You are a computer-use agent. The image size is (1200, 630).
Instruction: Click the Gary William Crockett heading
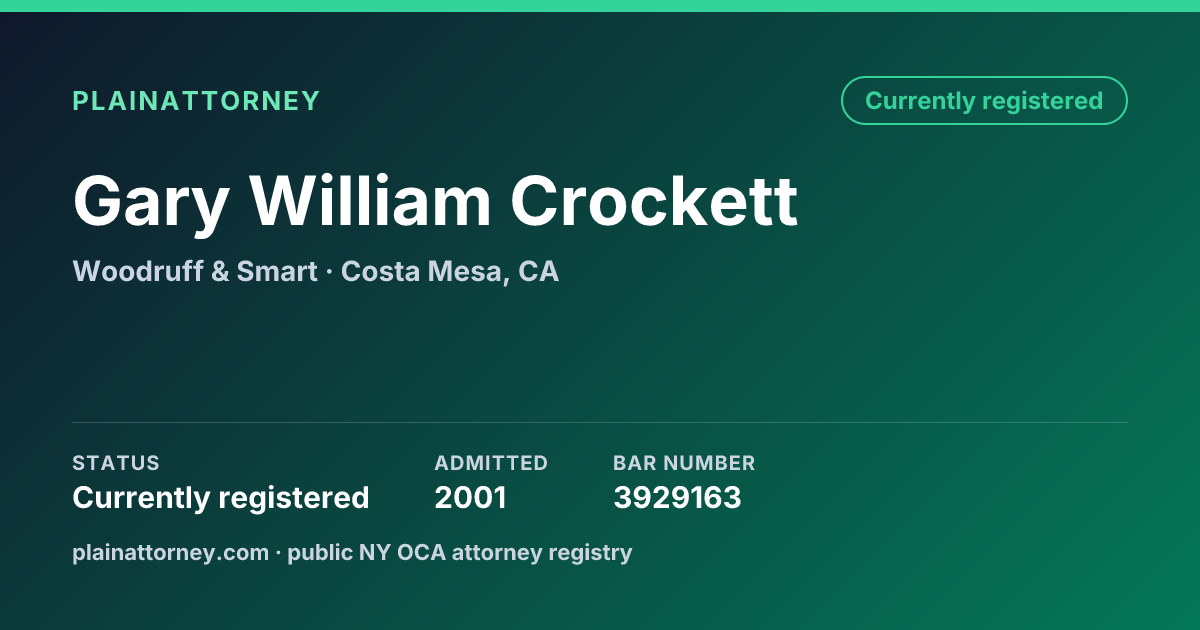click(435, 202)
